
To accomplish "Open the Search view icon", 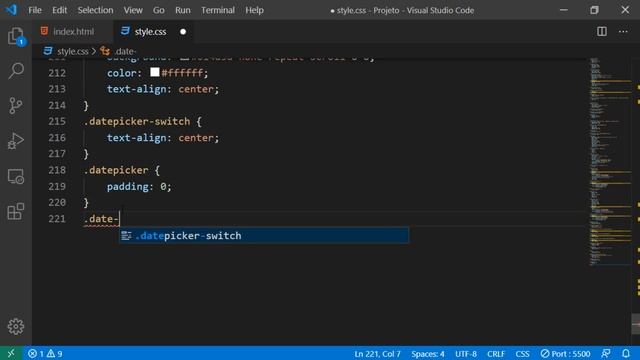I will (x=16, y=71).
